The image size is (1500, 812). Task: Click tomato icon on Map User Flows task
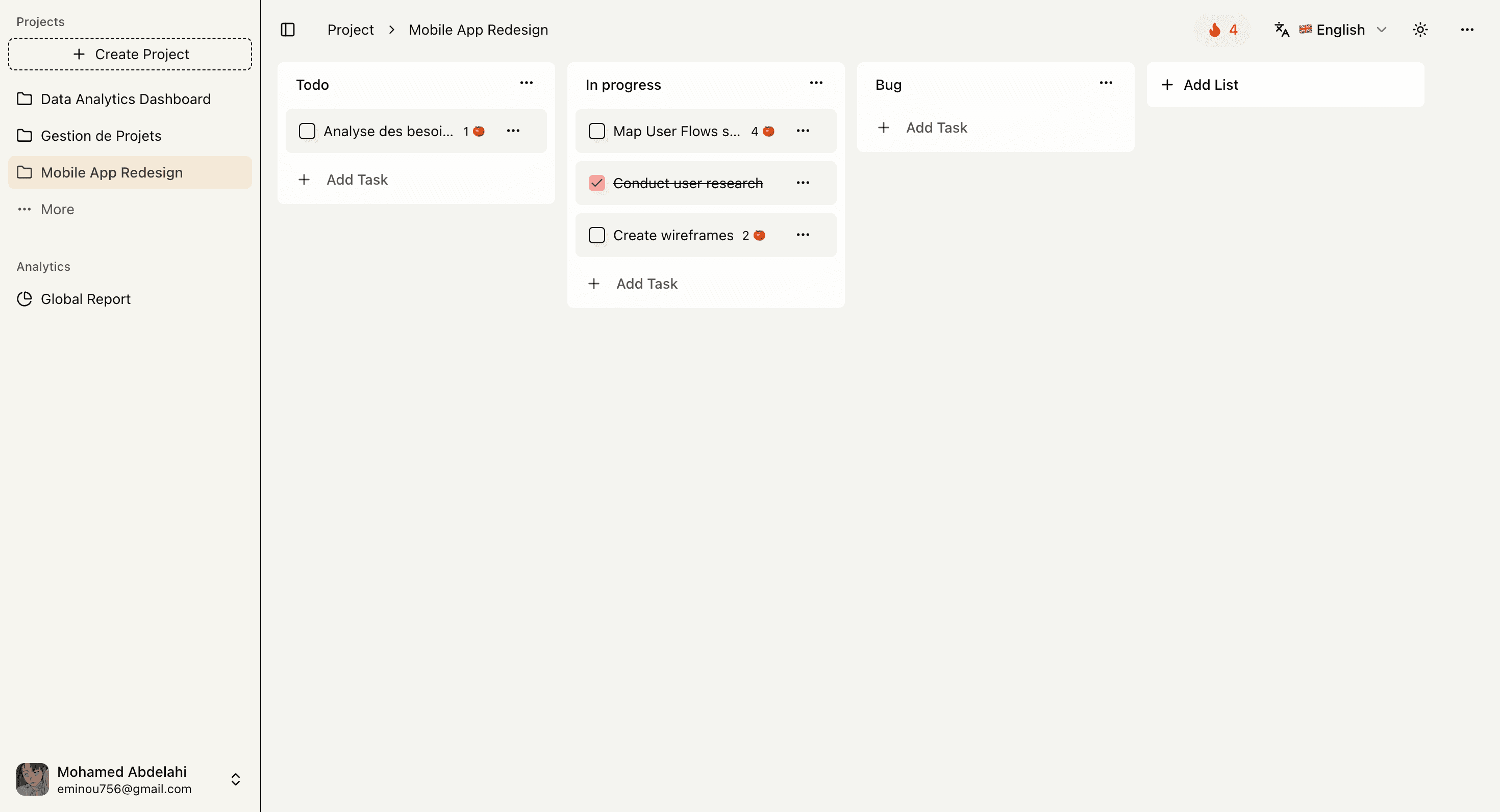(x=769, y=131)
